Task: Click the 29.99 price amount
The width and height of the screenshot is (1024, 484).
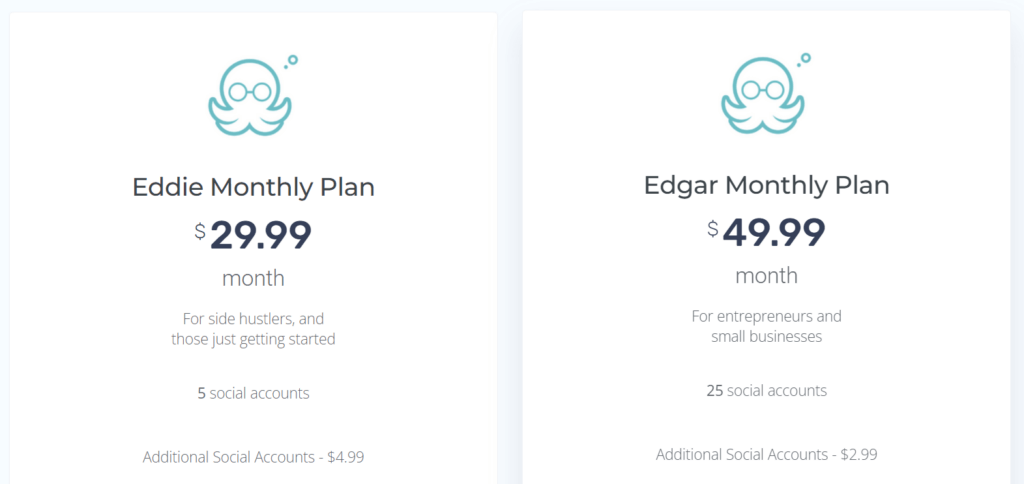Action: tap(261, 235)
